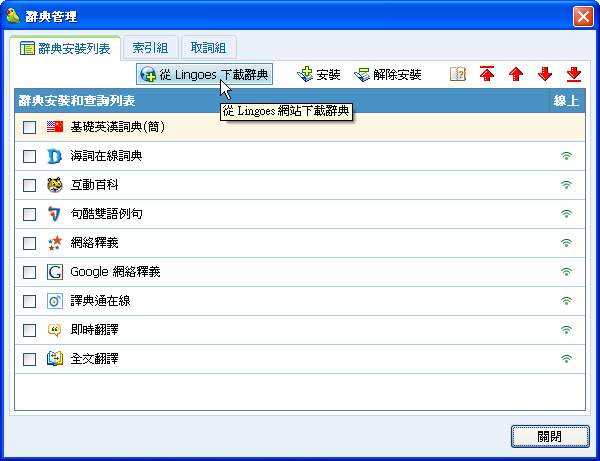The height and width of the screenshot is (461, 600).
Task: Select Google 網絡釋義 row text
Action: tap(115, 272)
